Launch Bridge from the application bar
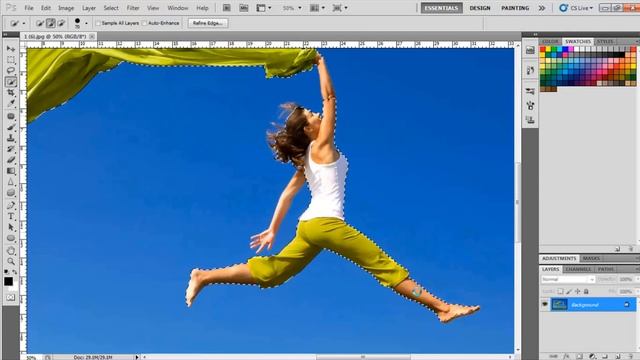The width and height of the screenshot is (640, 360). (227, 8)
